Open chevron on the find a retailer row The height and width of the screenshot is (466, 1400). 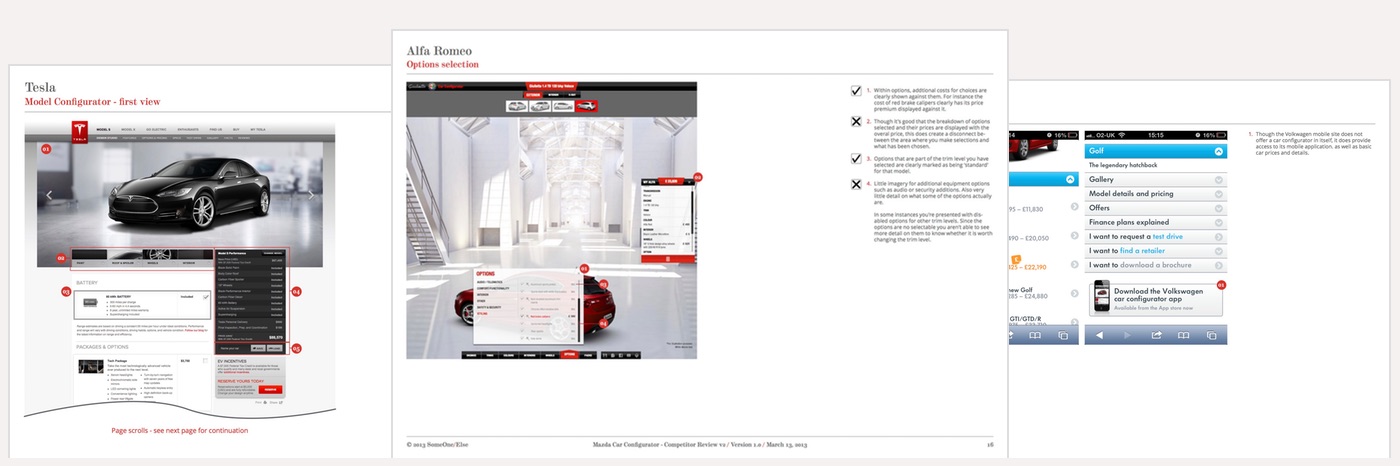(x=1218, y=250)
